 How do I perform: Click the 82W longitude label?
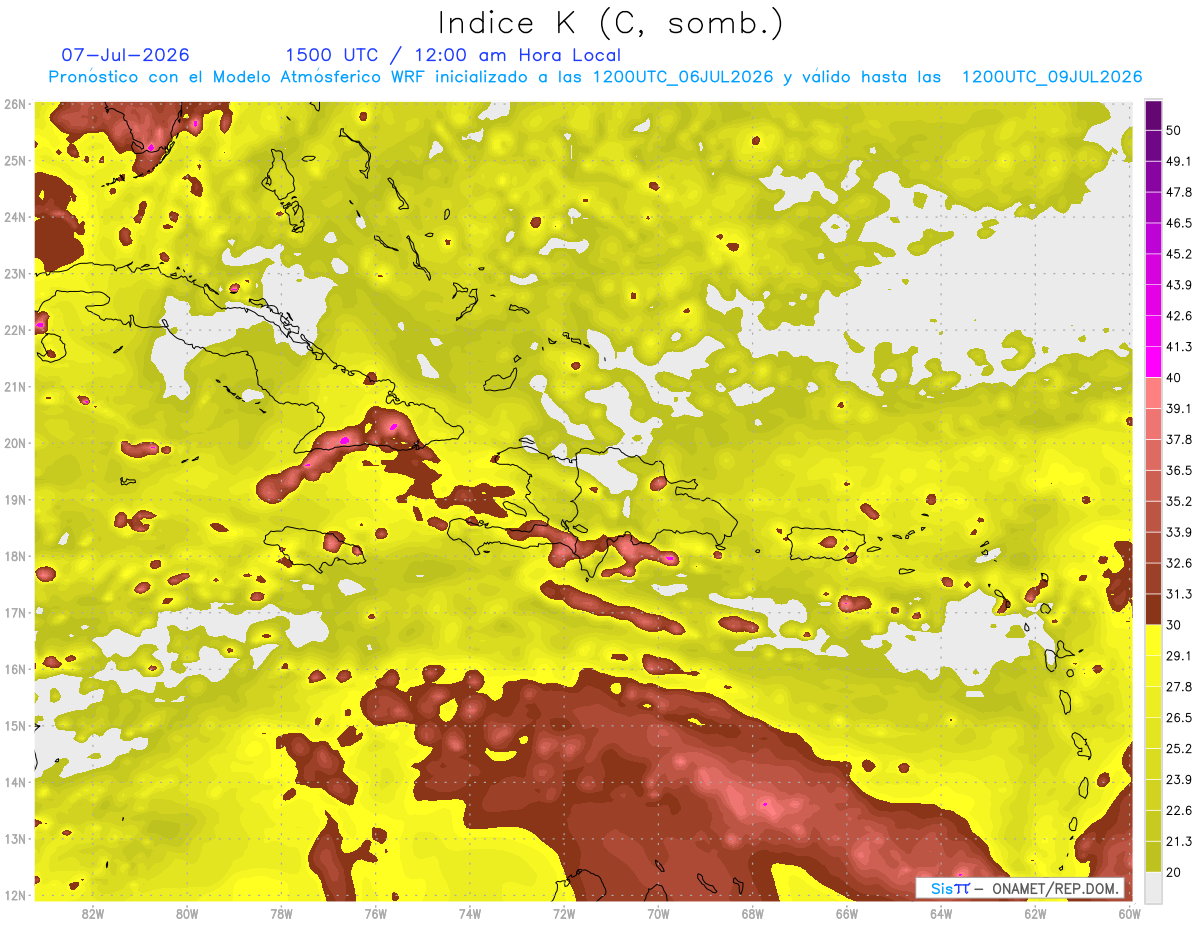coord(93,913)
